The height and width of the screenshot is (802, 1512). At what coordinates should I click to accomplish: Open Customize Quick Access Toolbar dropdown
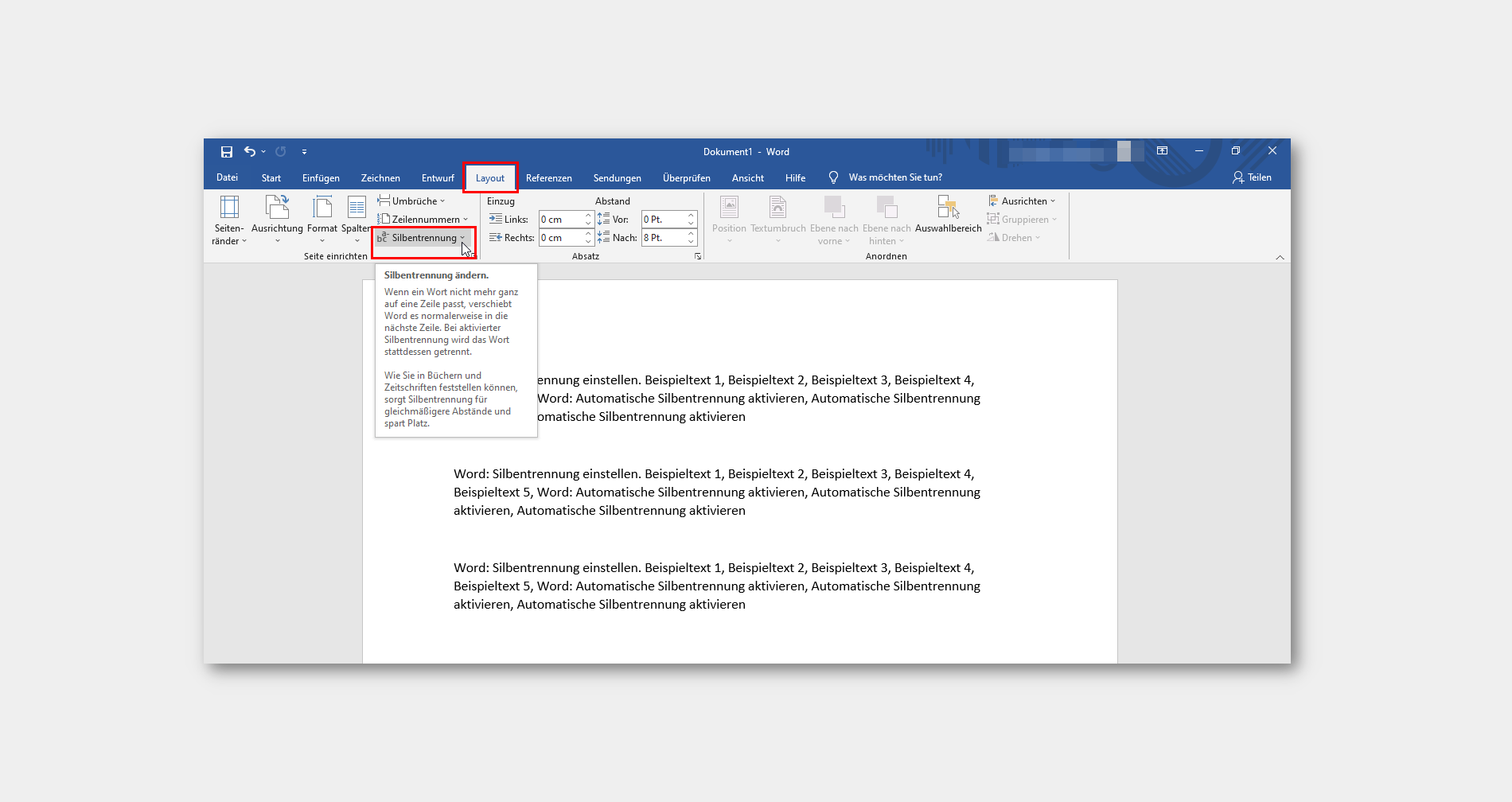pyautogui.click(x=304, y=151)
